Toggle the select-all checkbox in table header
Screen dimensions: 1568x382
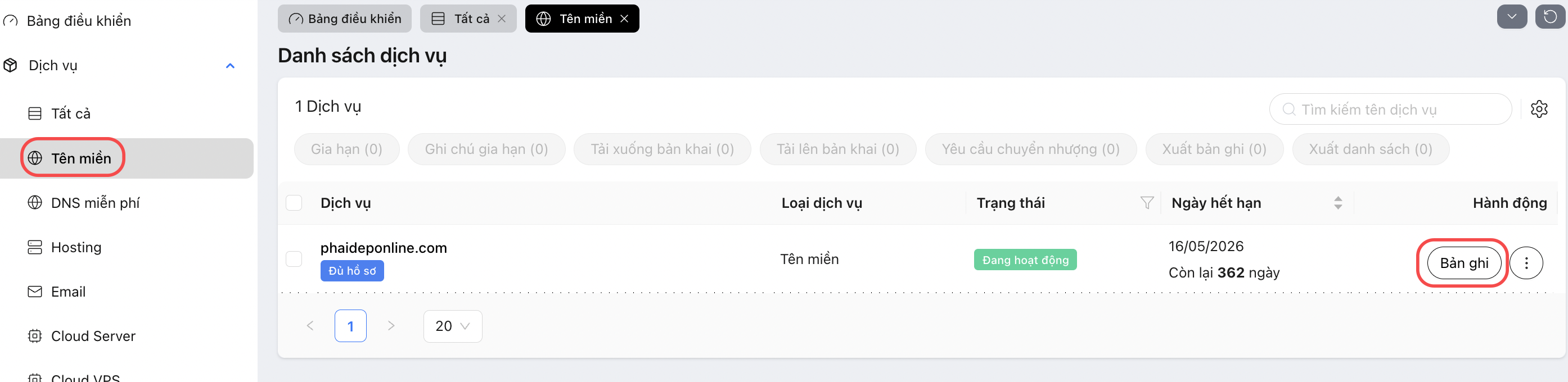coord(294,203)
